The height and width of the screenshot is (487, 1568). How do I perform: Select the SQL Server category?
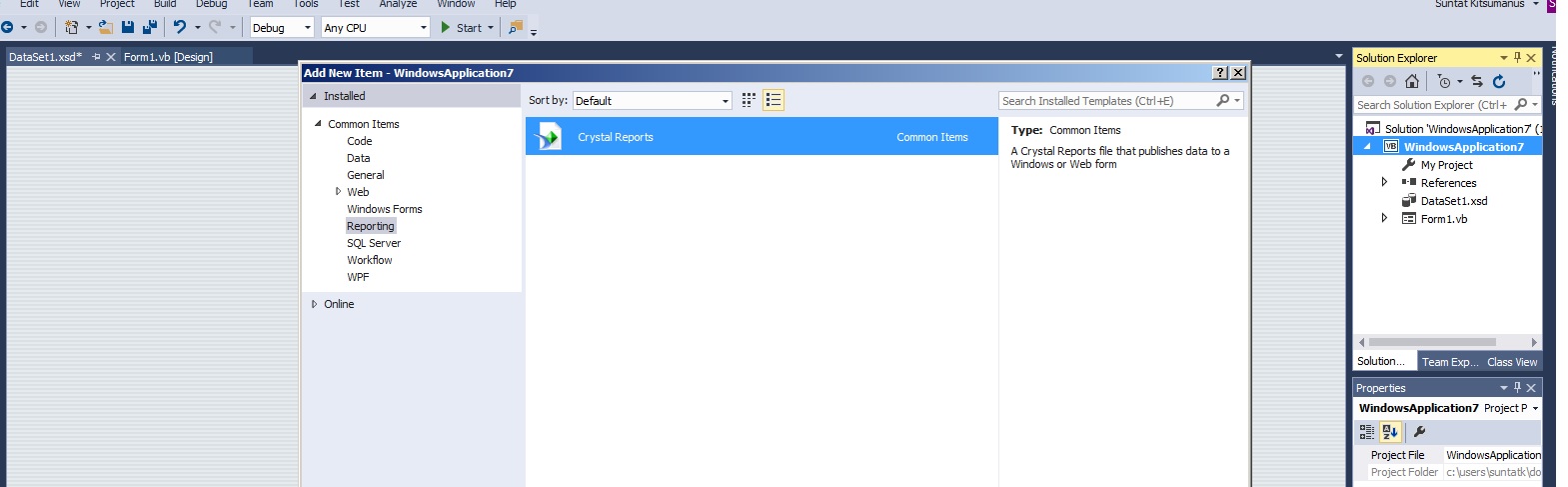(374, 243)
